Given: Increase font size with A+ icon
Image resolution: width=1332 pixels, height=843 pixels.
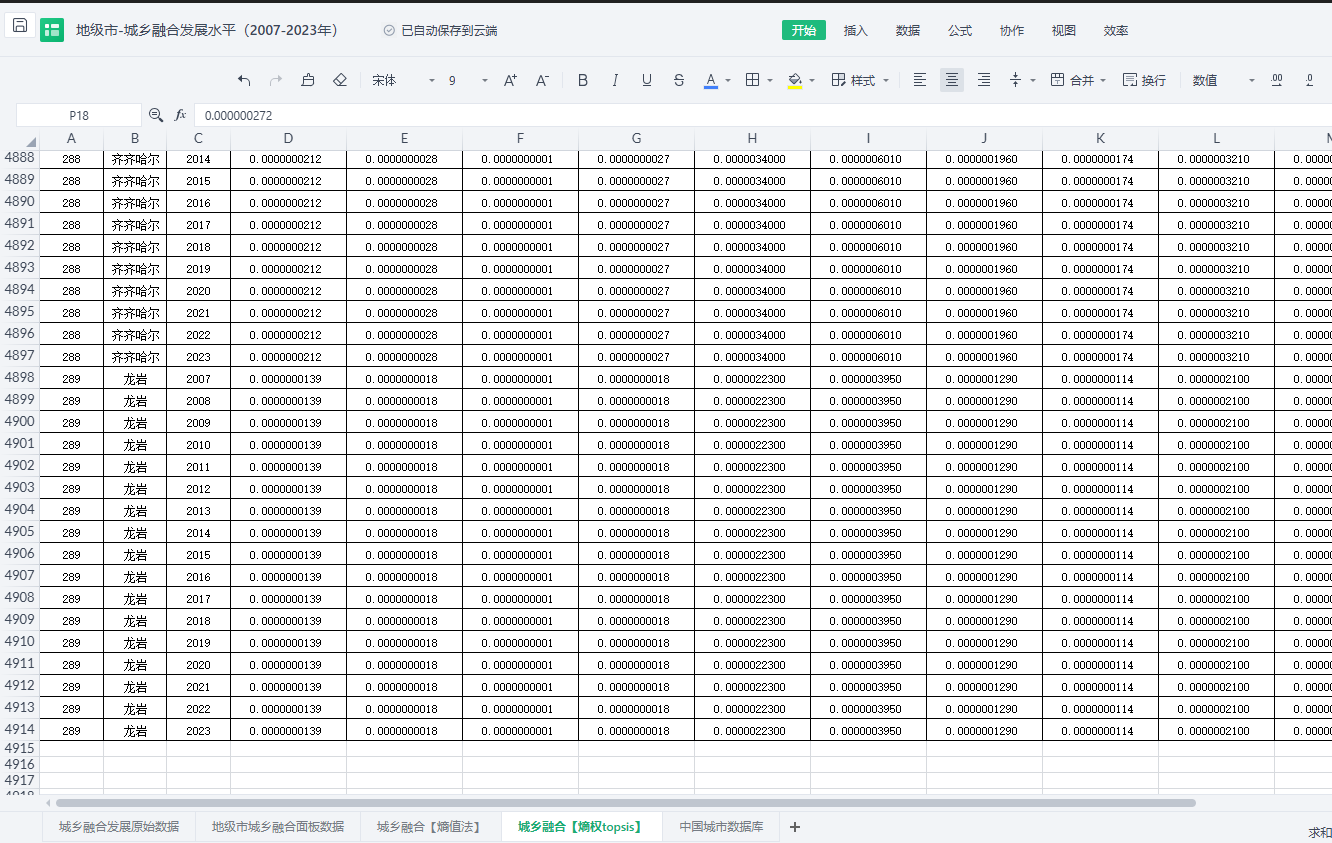Looking at the screenshot, I should pyautogui.click(x=510, y=80).
